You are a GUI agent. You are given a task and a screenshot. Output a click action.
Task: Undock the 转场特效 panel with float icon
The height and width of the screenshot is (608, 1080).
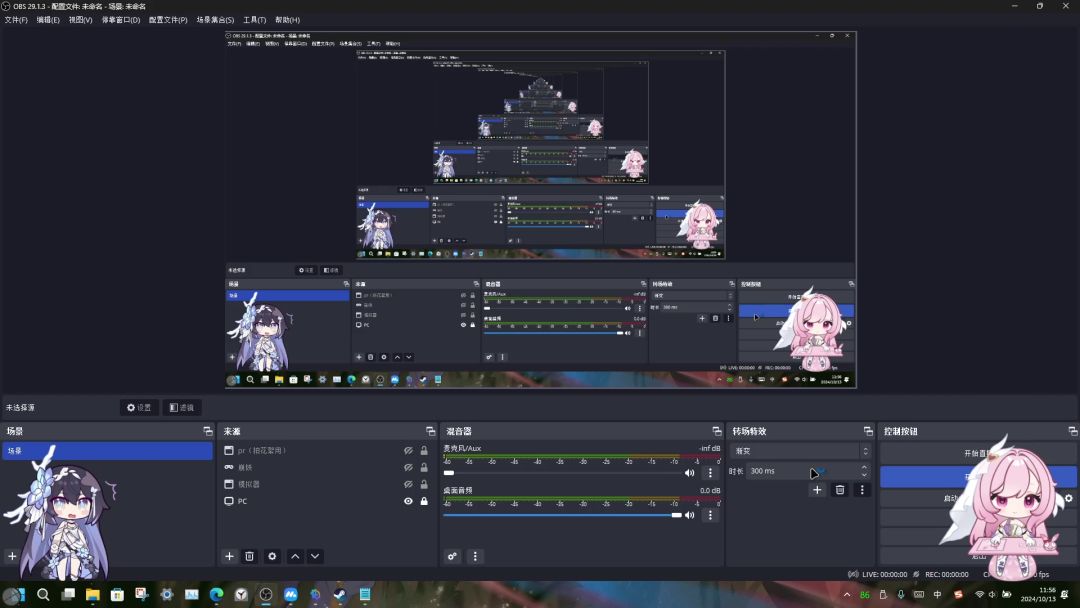tap(868, 431)
